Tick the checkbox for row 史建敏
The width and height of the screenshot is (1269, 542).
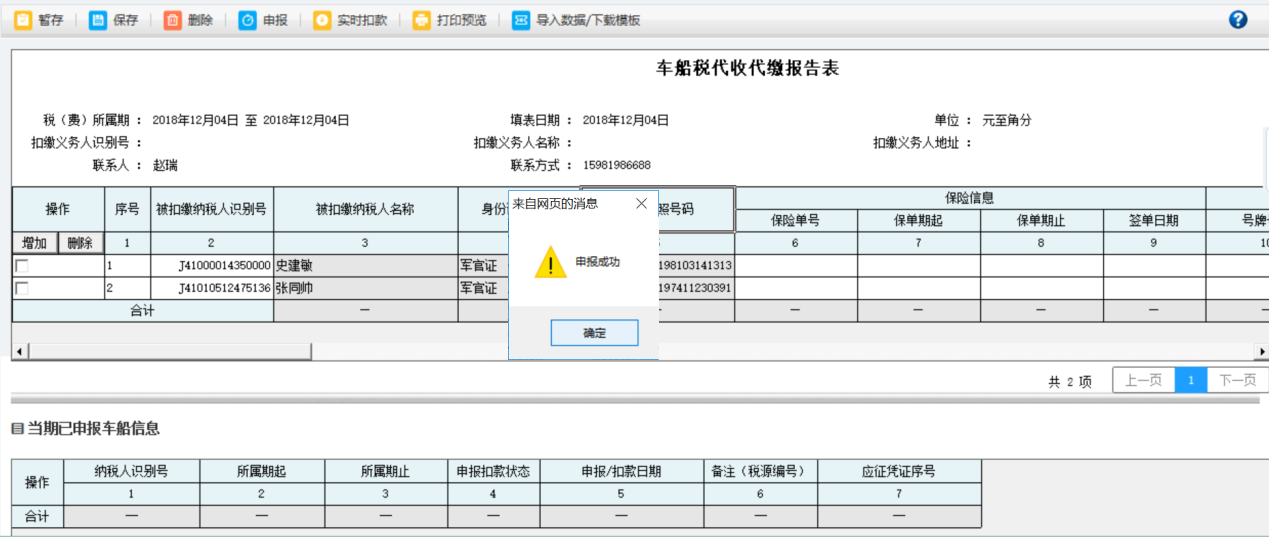tap(21, 266)
